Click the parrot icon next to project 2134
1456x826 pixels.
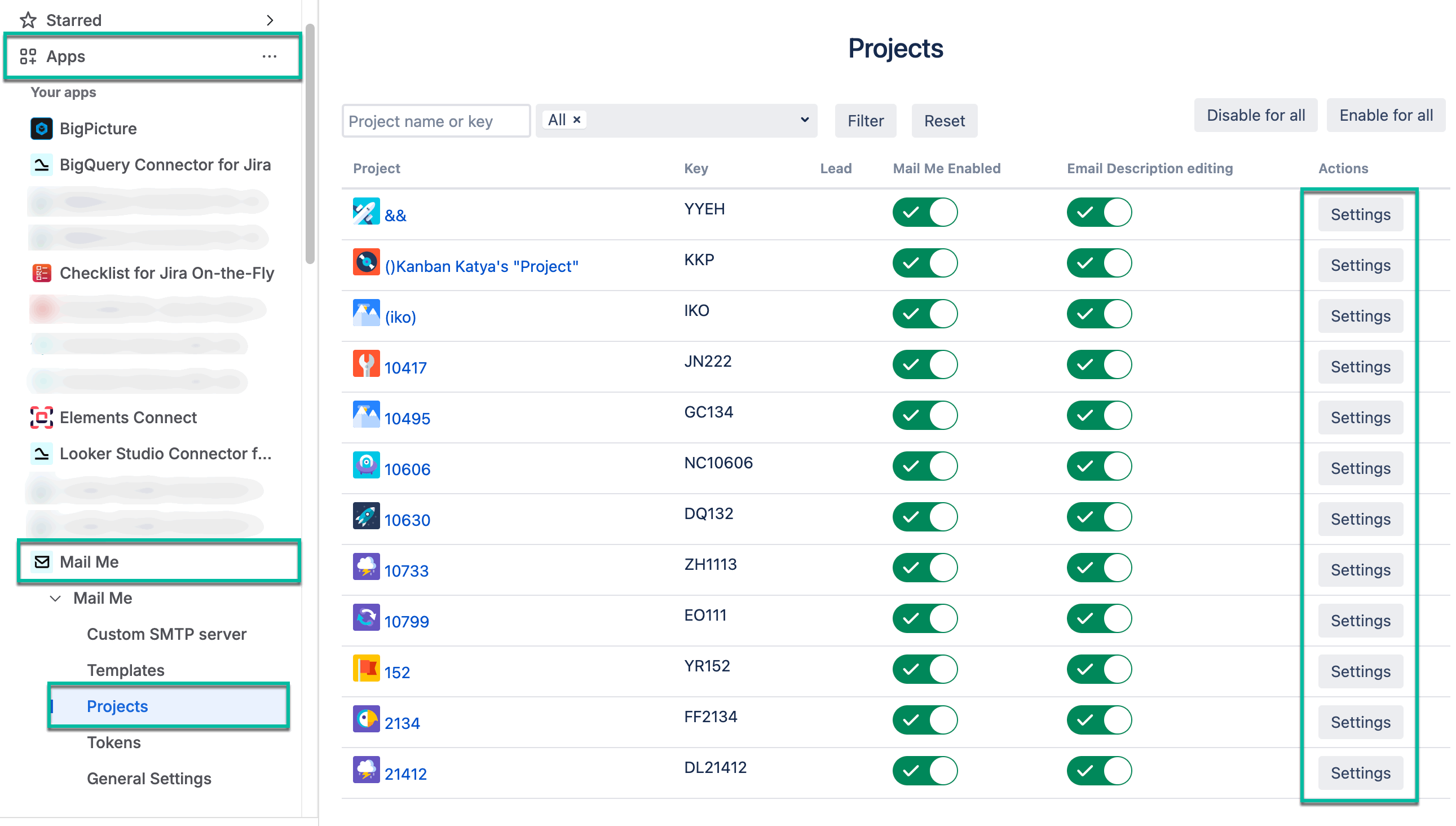[x=367, y=719]
